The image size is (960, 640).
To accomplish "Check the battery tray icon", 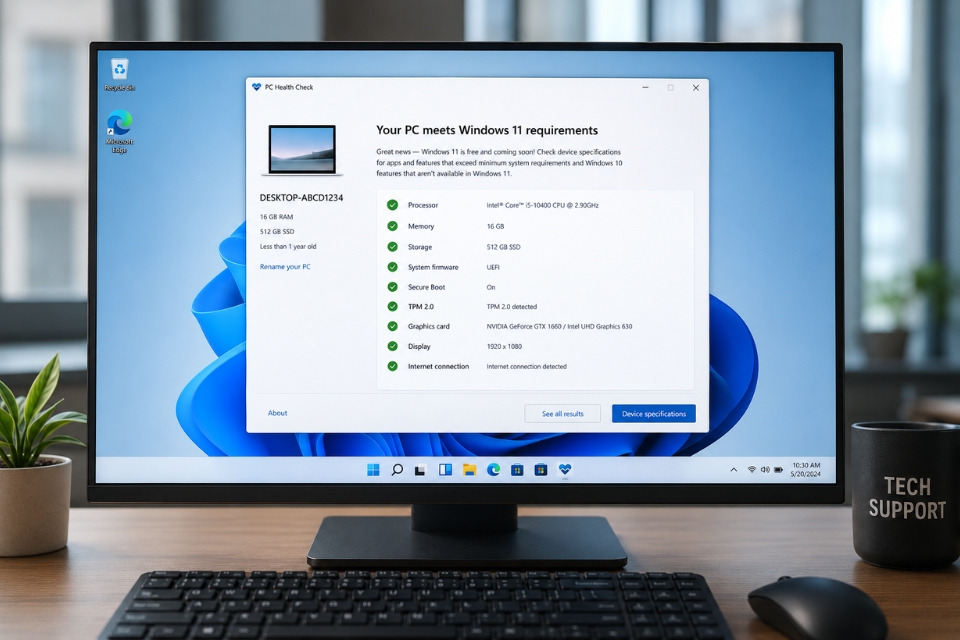I will tap(778, 470).
